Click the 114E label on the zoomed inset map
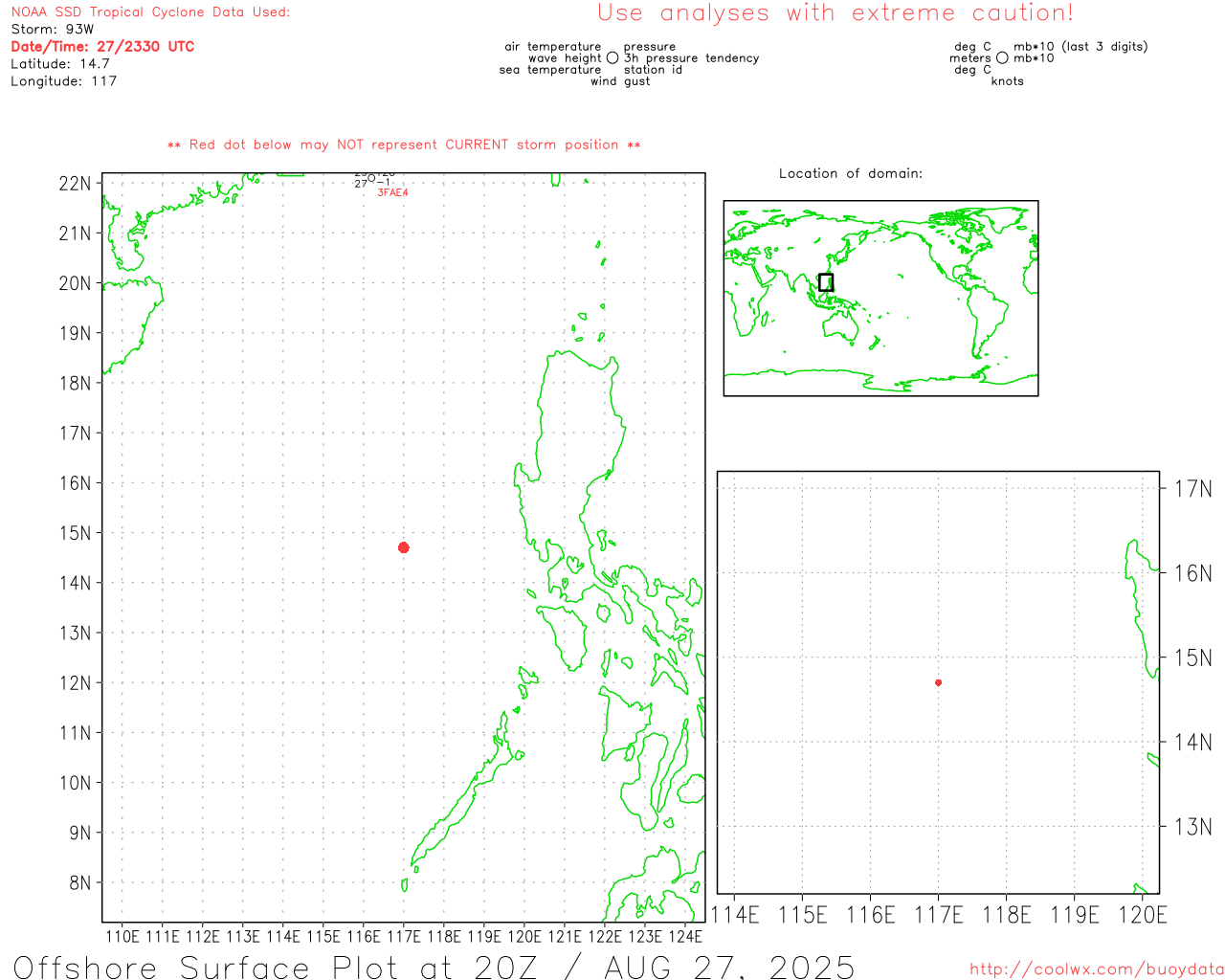1225x980 pixels. [735, 915]
